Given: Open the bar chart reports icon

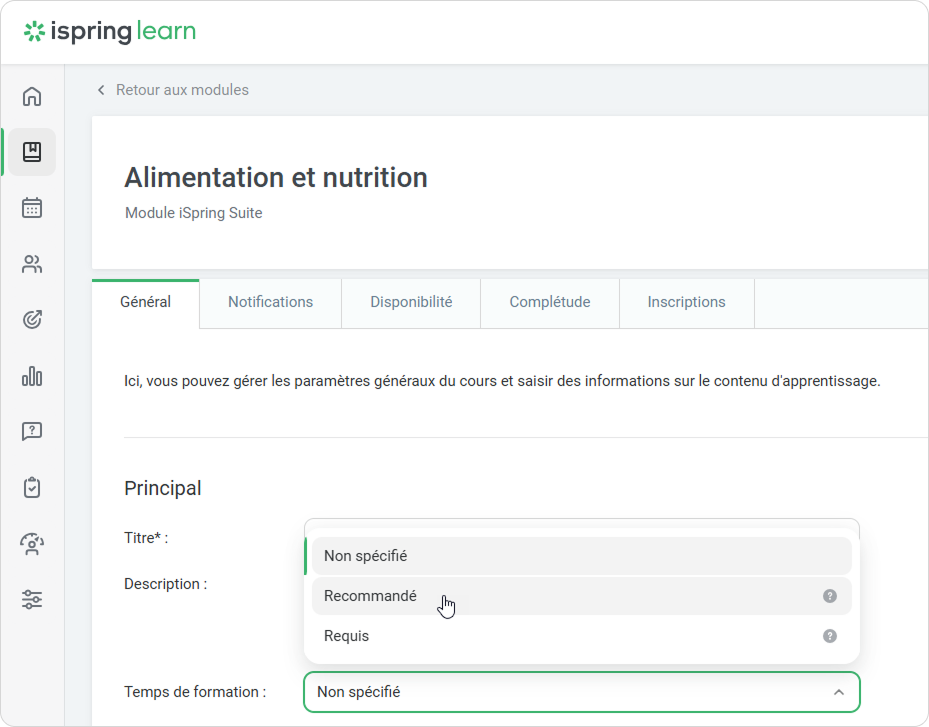Looking at the screenshot, I should point(32,376).
